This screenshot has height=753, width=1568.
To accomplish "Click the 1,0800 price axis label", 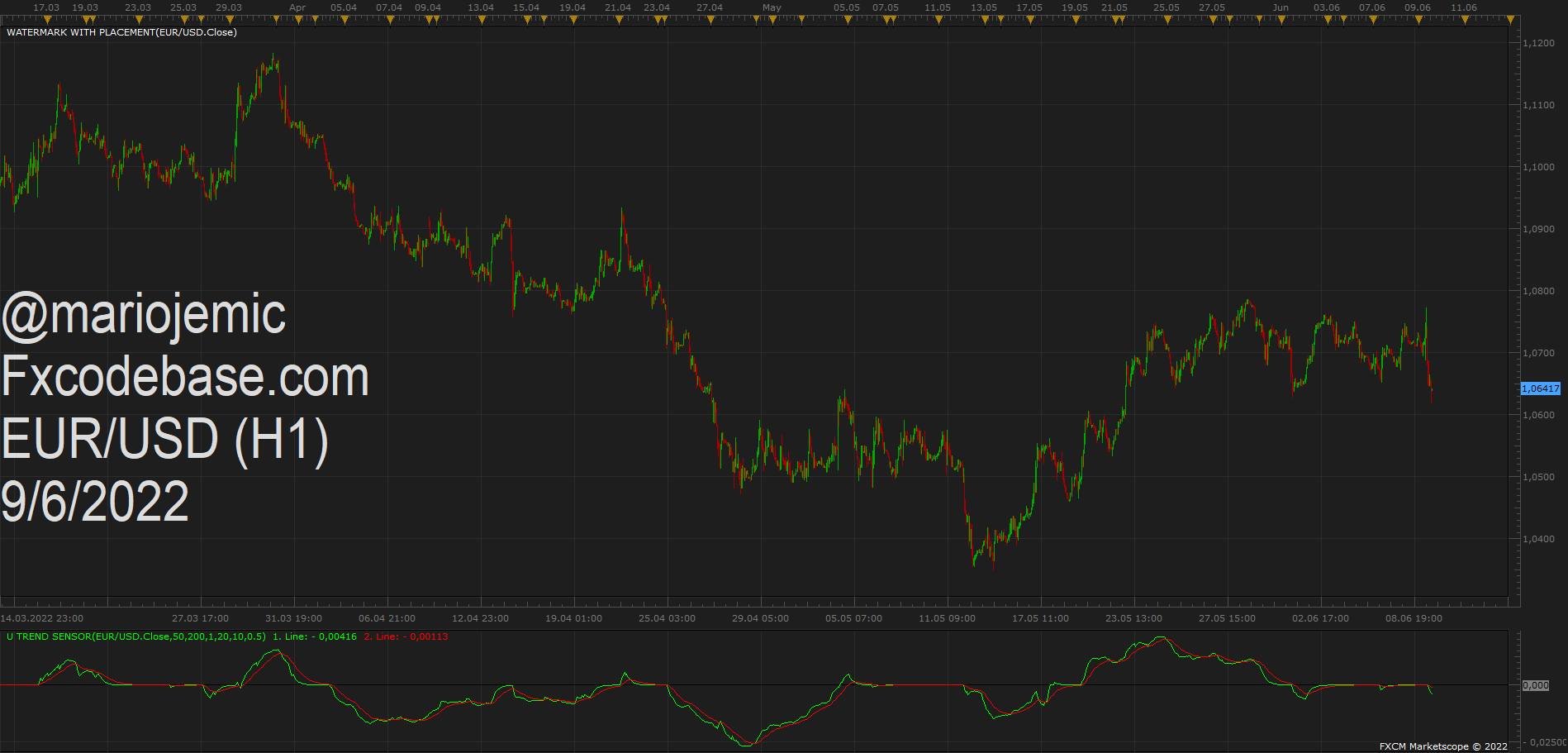I will click(1538, 291).
